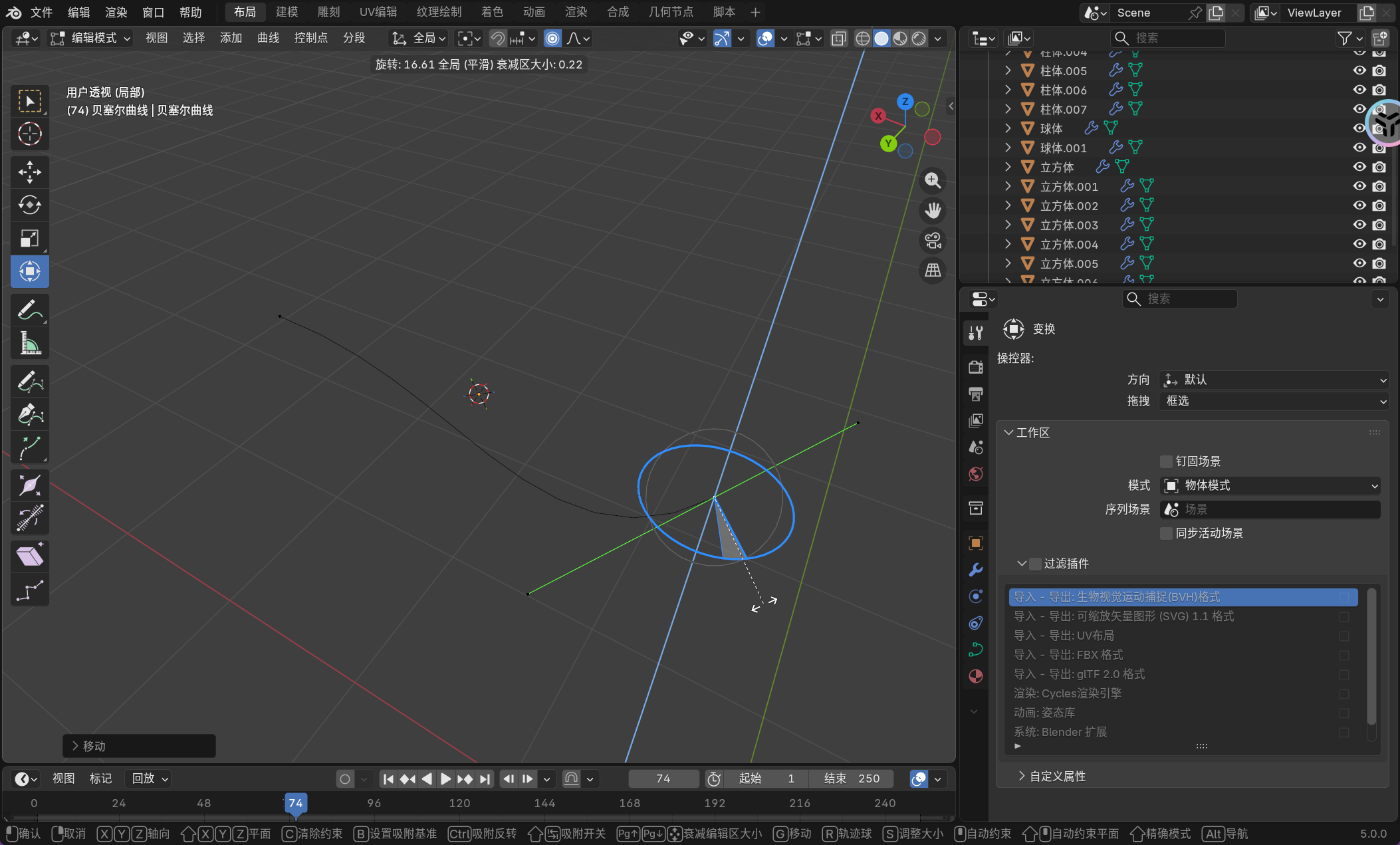1400x845 pixels.
Task: Open the Modifiers wrench properties tab
Action: pos(975,570)
